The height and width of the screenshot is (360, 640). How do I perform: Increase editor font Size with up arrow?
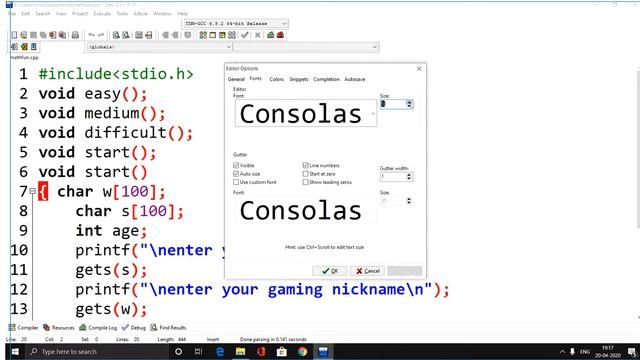click(409, 102)
